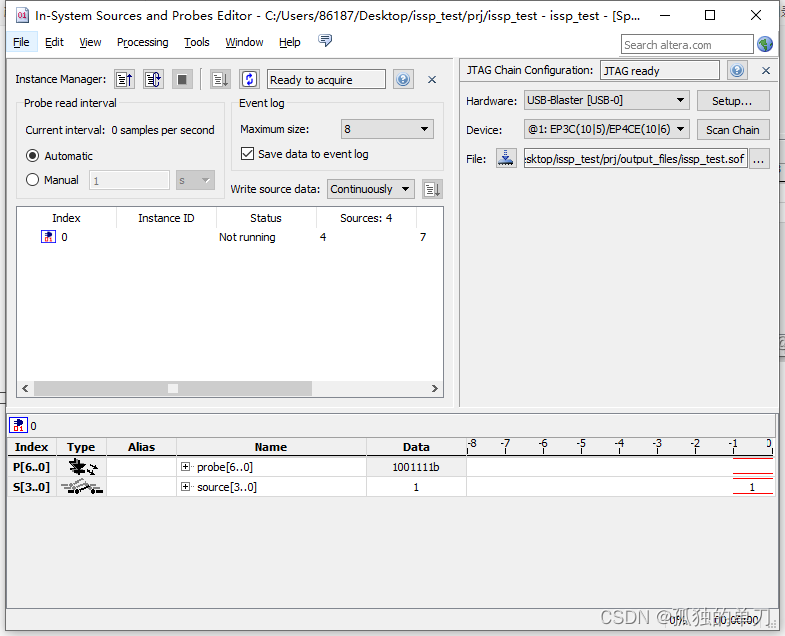Screen dimensions: 785x636
Task: Click the file browse ... button
Action: [x=759, y=159]
